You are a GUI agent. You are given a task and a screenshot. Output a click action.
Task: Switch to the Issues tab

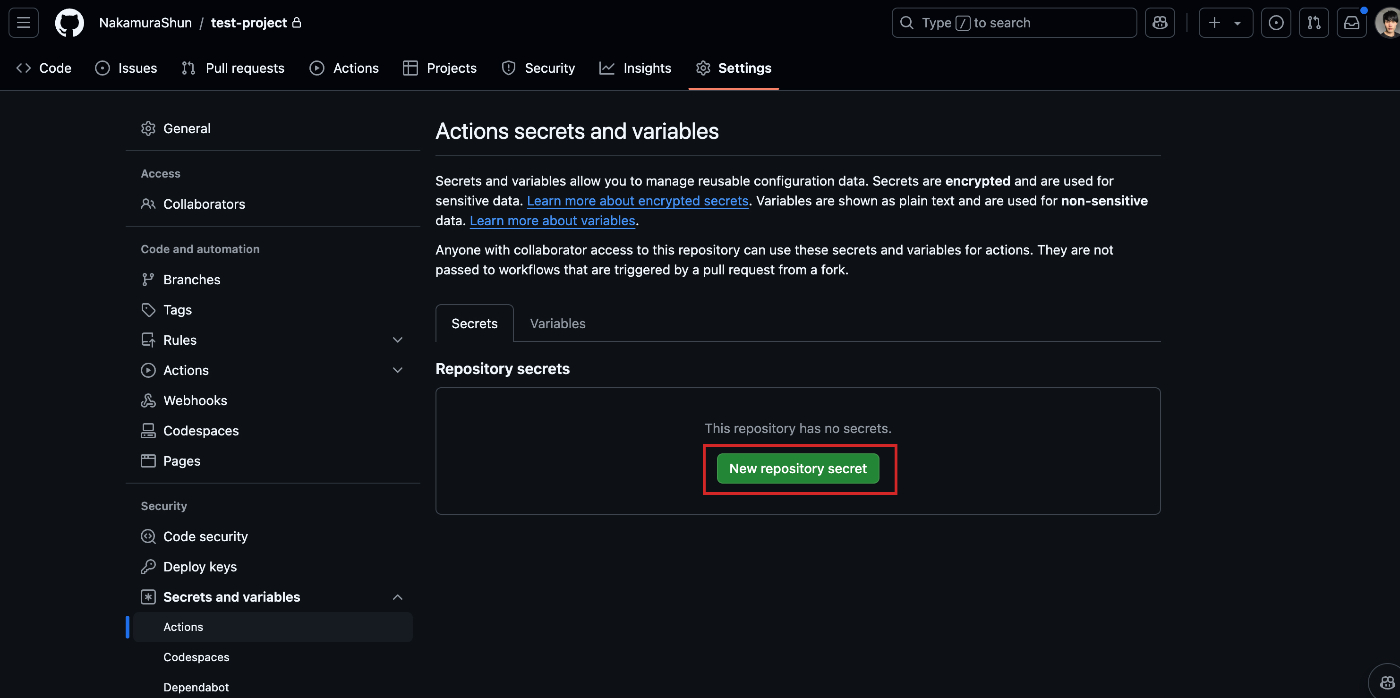pos(126,68)
